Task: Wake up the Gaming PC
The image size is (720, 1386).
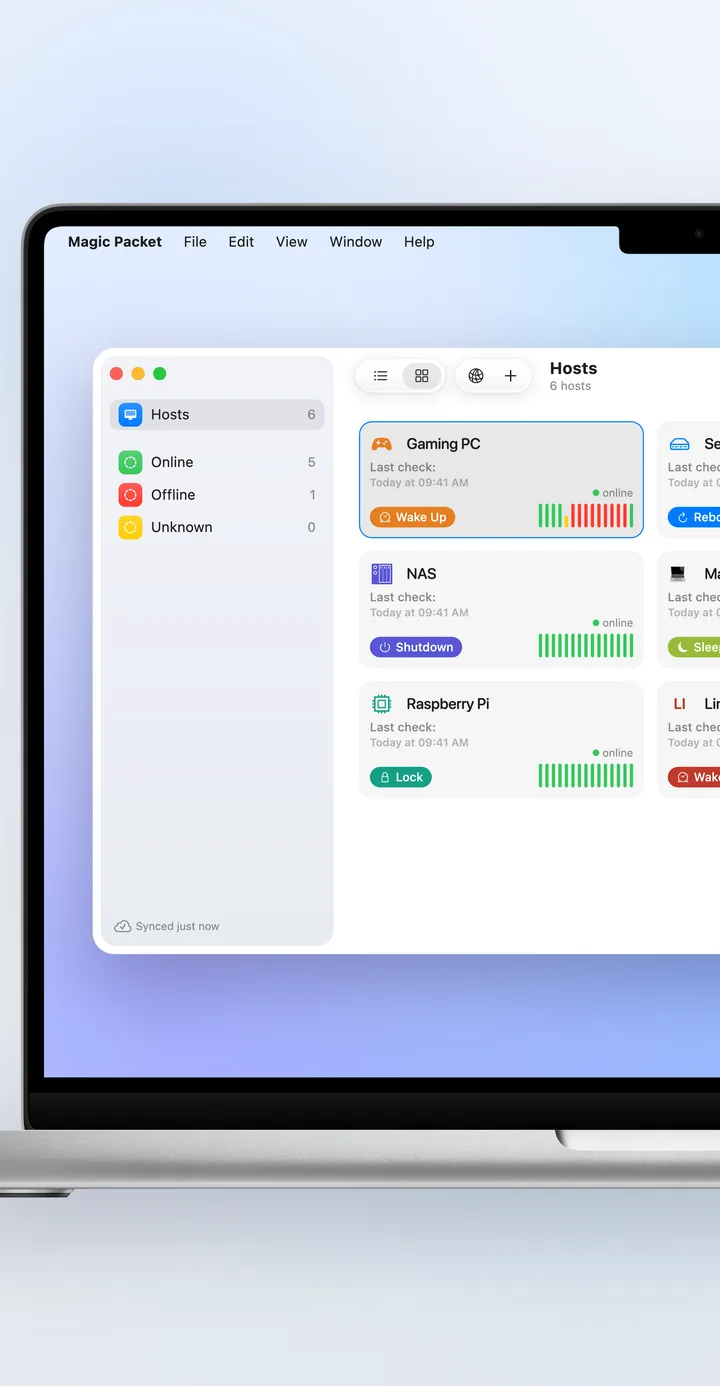Action: click(x=412, y=517)
